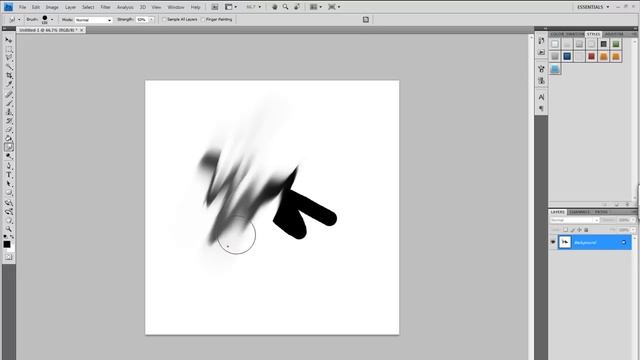Select the Path Selection tool
The height and width of the screenshot is (360, 640).
tap(9, 184)
